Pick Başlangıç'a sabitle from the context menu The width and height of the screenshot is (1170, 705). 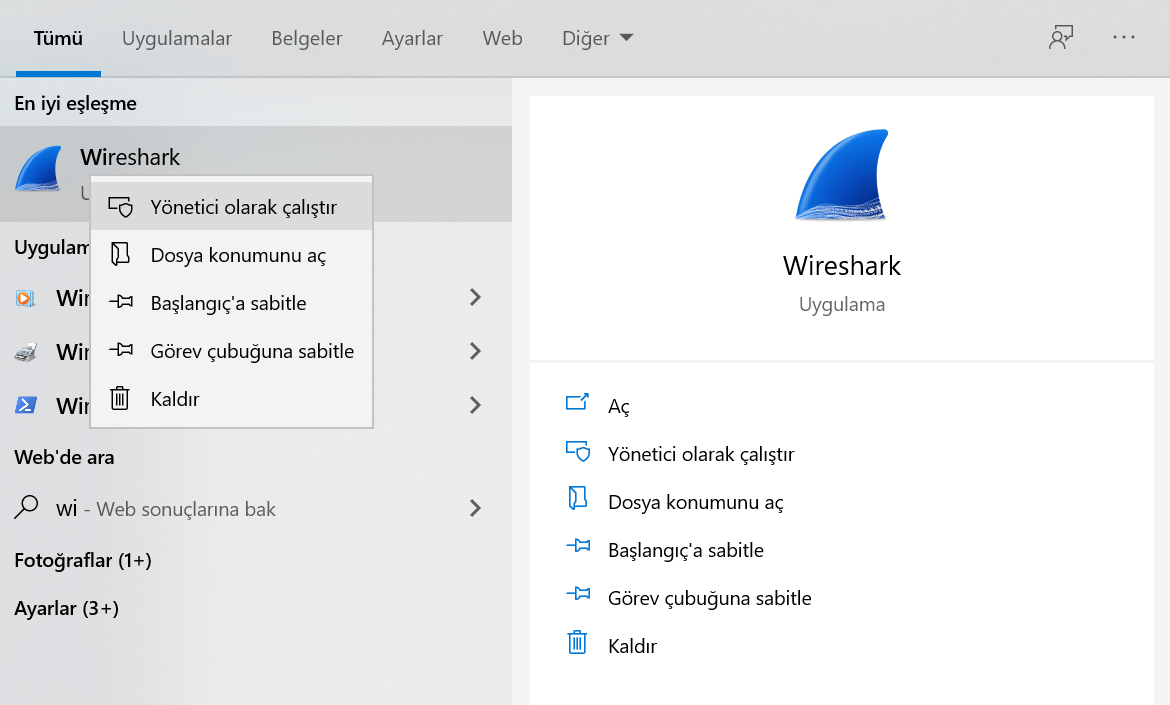coord(231,303)
